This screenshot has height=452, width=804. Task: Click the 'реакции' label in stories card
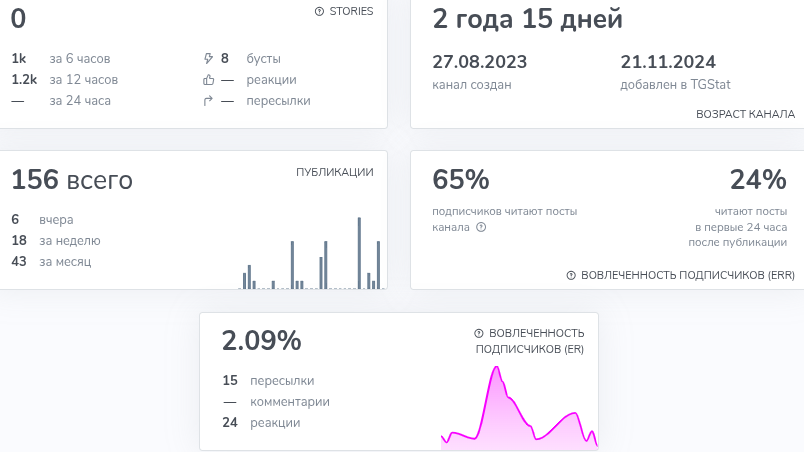point(271,80)
